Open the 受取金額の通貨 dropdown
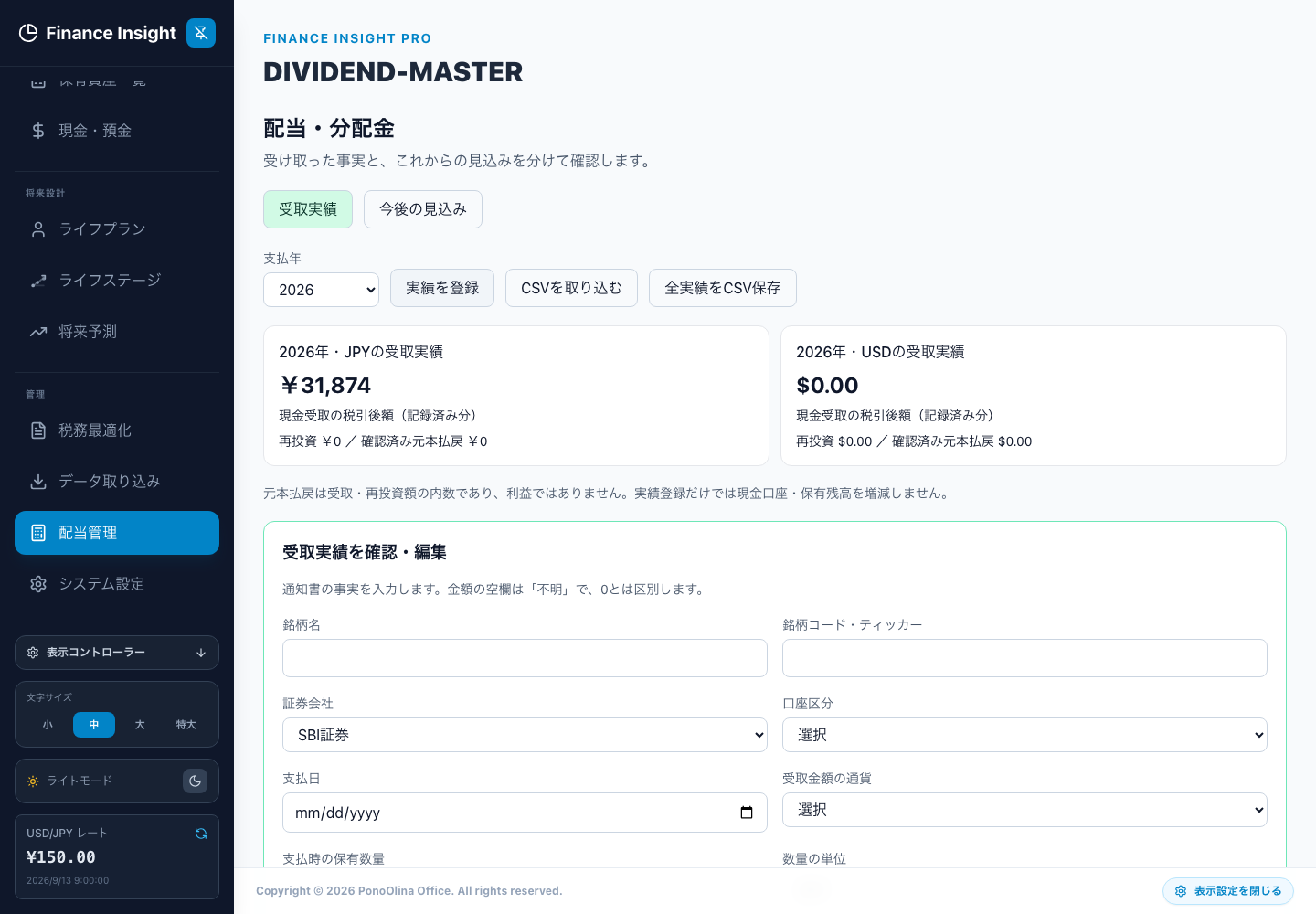Image resolution: width=1316 pixels, height=914 pixels. pos(1024,810)
